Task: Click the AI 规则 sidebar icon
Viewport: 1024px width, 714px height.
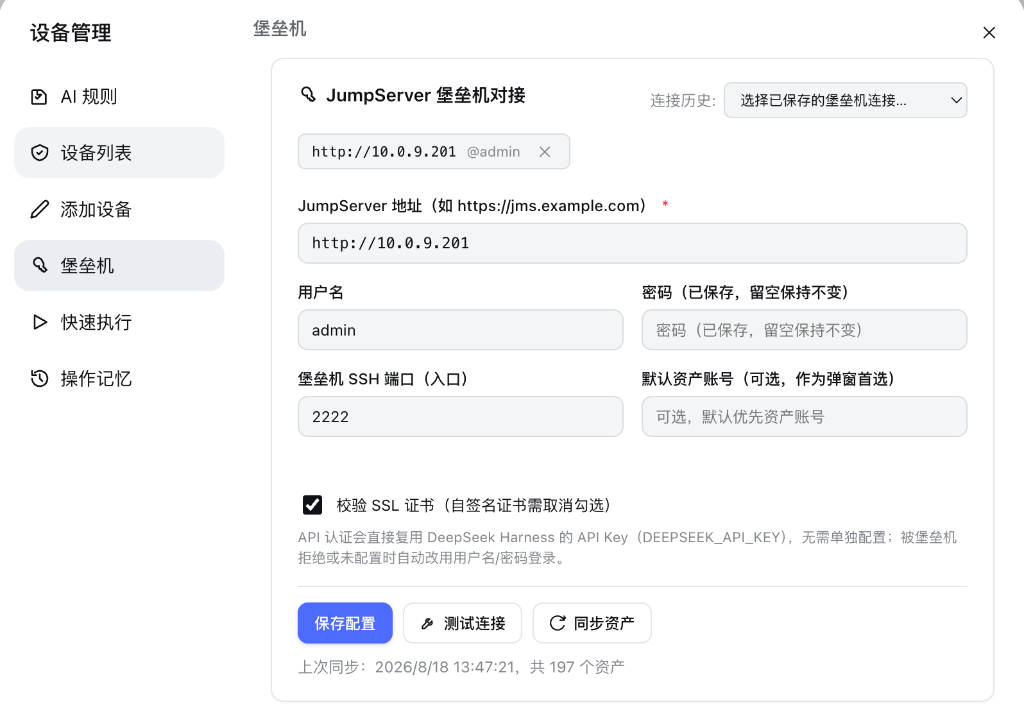Action: click(39, 97)
